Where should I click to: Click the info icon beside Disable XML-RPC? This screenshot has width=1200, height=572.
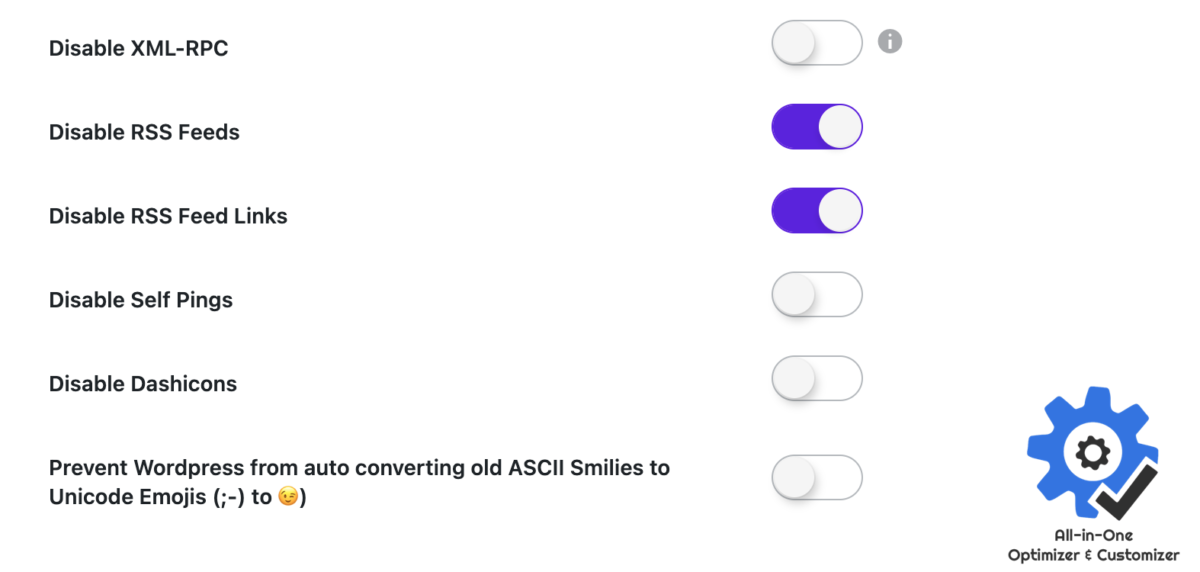890,41
